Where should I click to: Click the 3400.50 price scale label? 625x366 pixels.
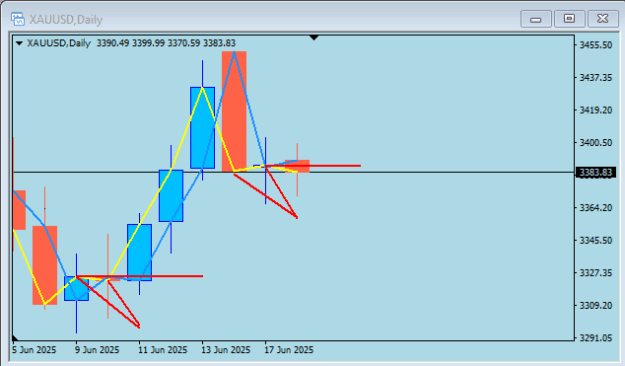point(596,143)
